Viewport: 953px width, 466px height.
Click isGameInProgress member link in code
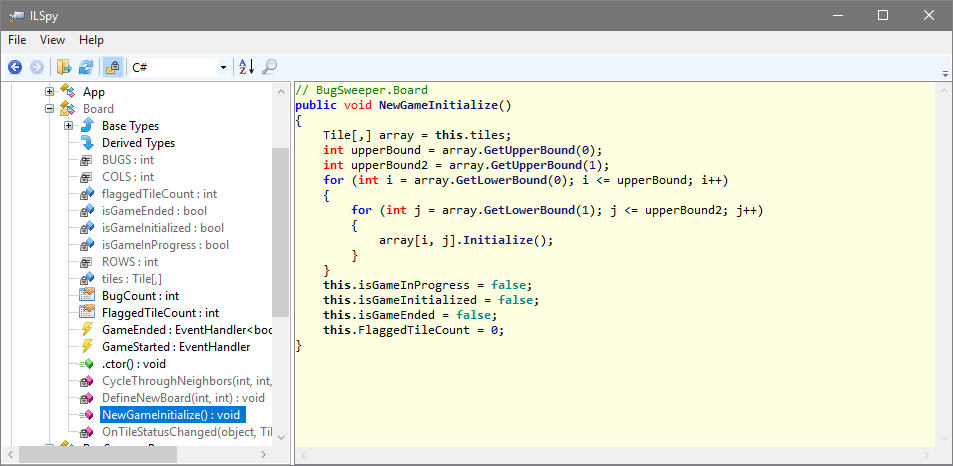click(413, 285)
